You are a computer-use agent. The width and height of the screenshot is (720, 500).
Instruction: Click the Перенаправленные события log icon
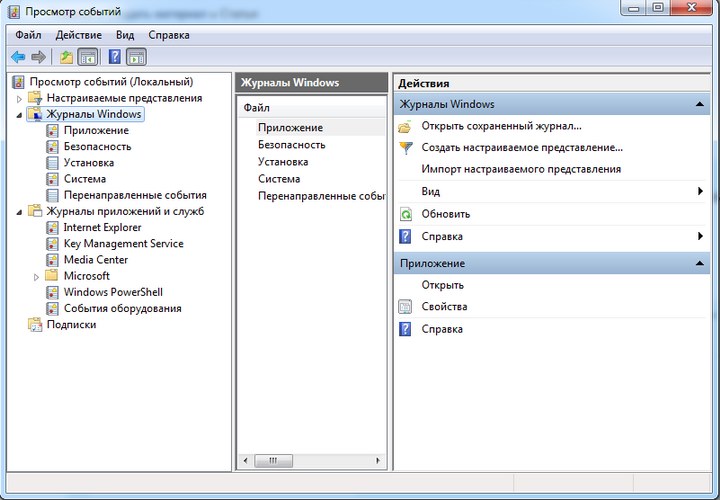click(x=52, y=195)
